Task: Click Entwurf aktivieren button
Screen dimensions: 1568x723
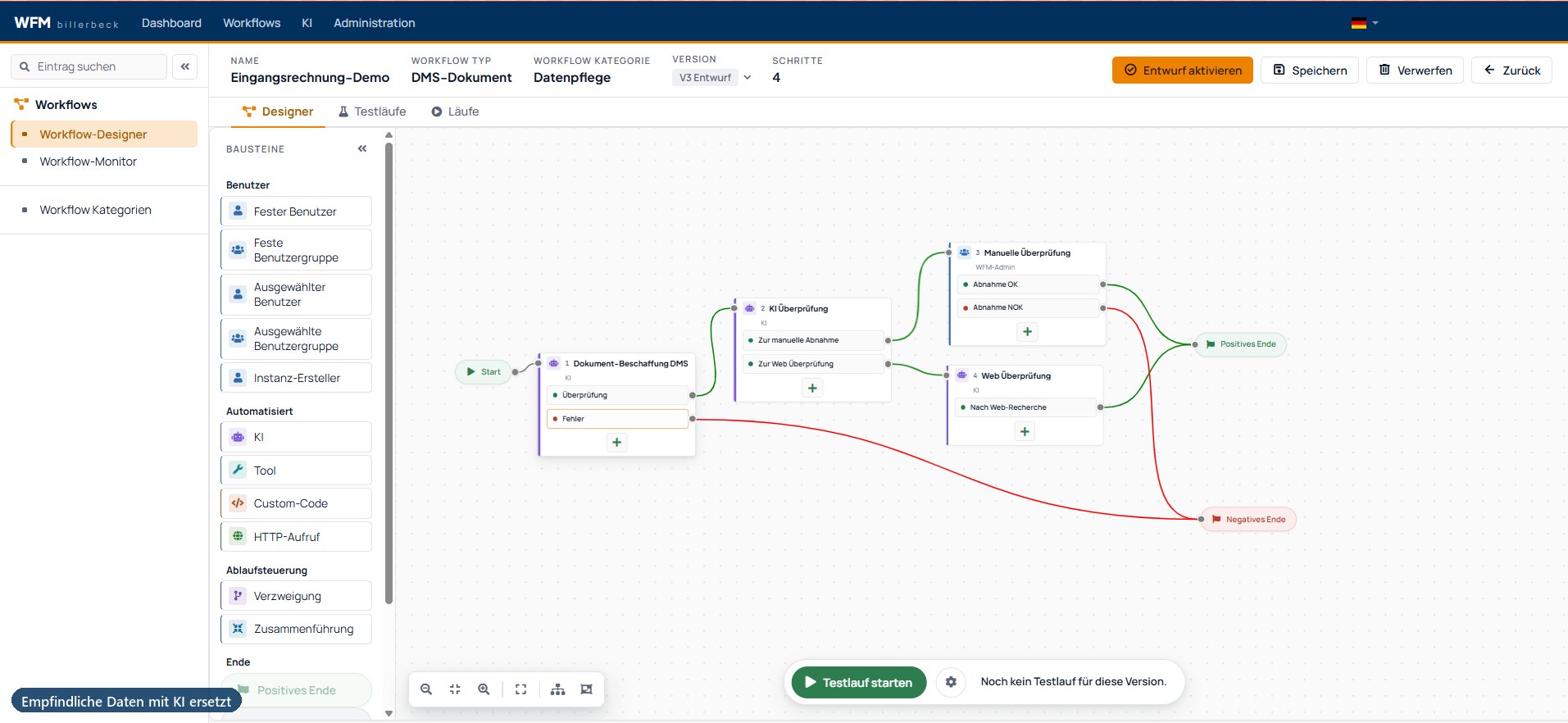Action: click(1182, 70)
